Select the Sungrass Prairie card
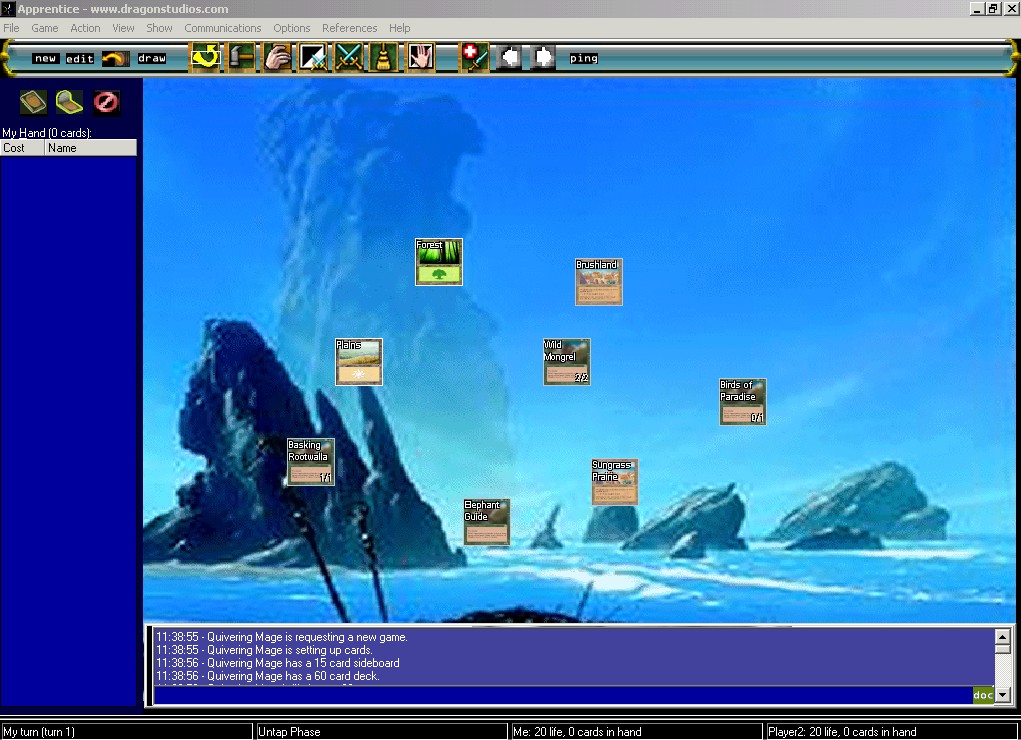 tap(615, 482)
